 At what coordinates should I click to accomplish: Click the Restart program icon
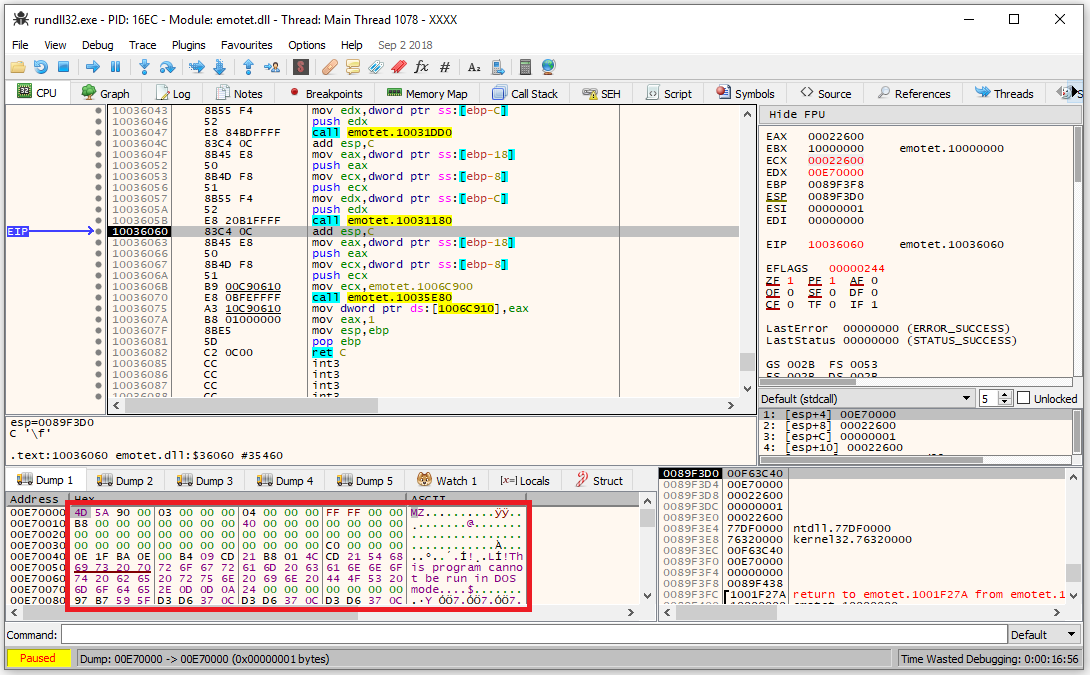pos(40,67)
